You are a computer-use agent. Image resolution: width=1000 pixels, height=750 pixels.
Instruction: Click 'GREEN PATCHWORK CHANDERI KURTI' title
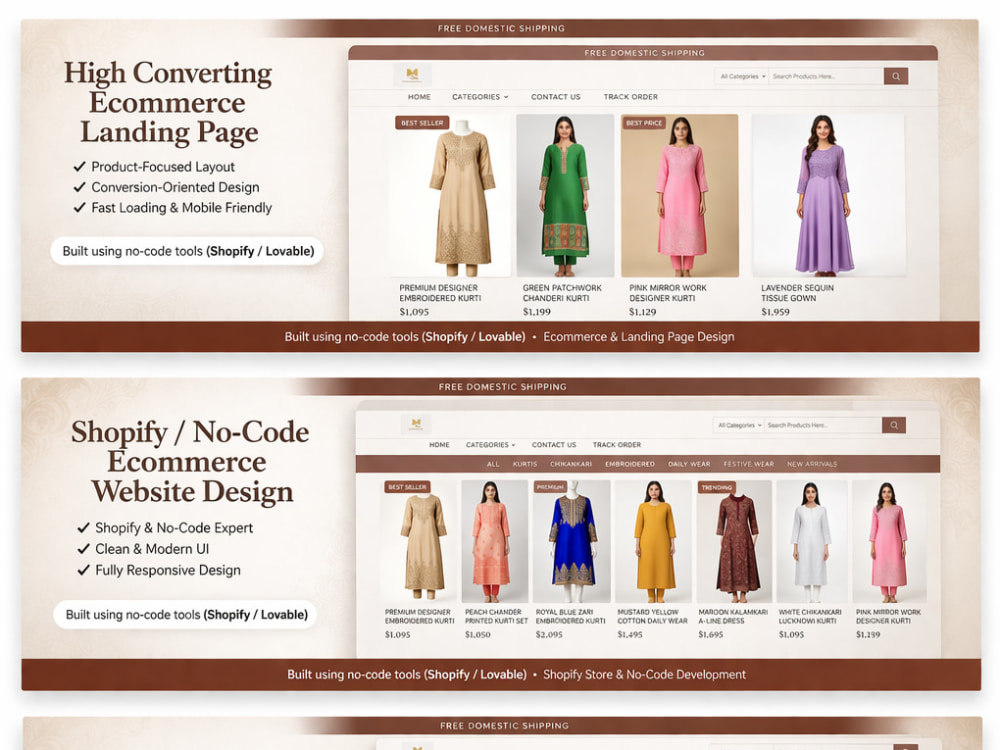pos(562,293)
